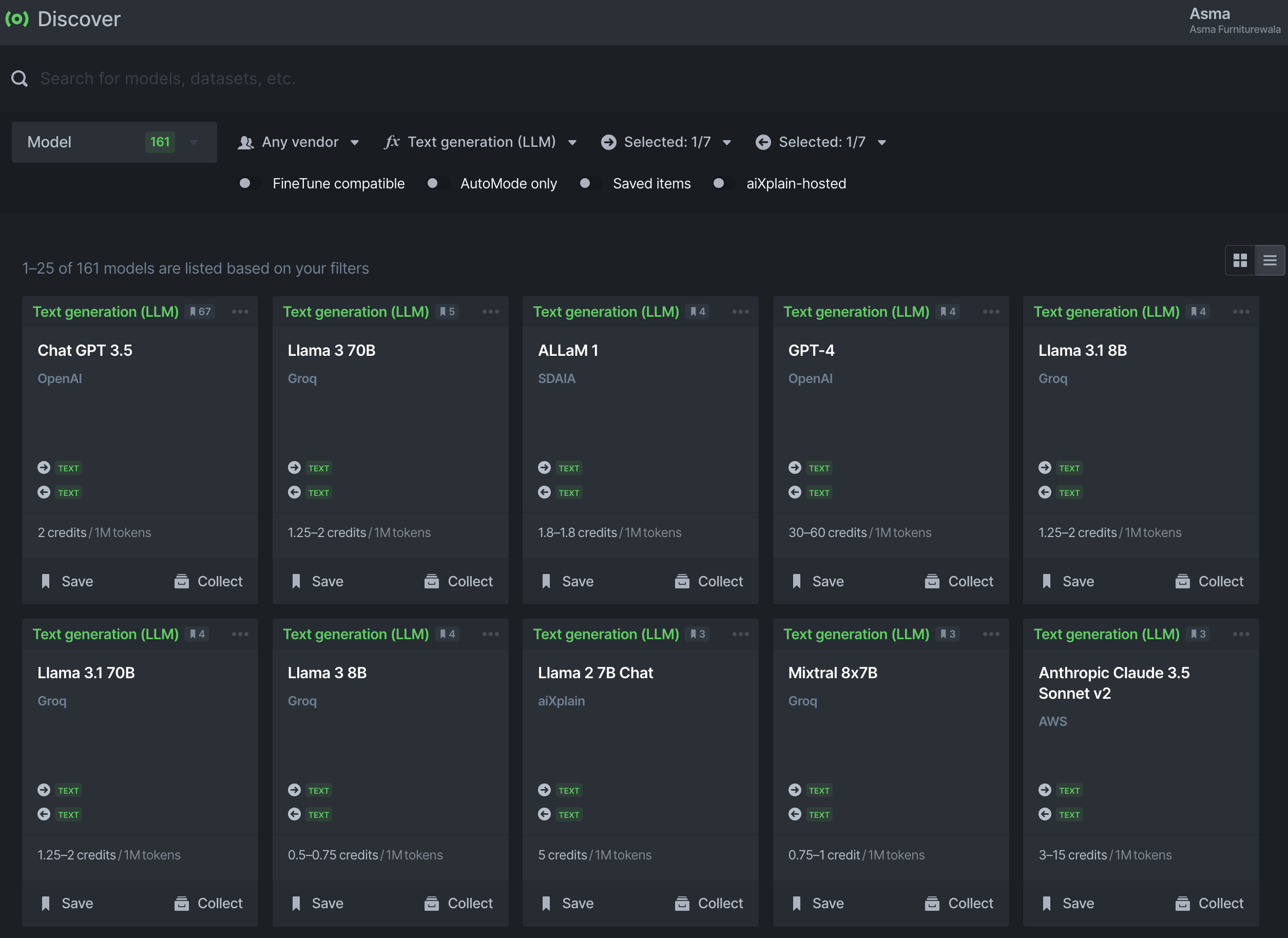Click the search models and datasets field
This screenshot has width=1288, height=938.
click(644, 79)
